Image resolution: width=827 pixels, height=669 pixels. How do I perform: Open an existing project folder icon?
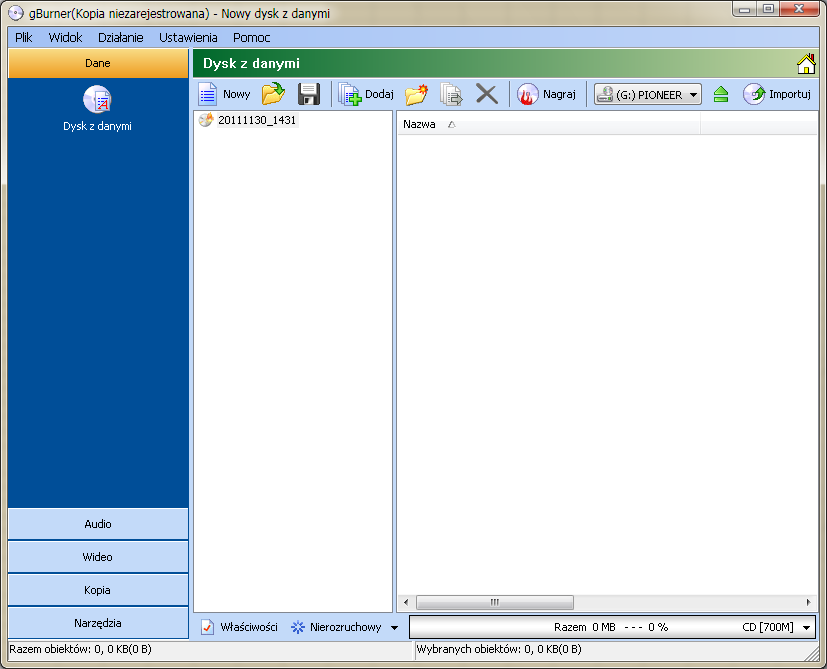(x=273, y=94)
